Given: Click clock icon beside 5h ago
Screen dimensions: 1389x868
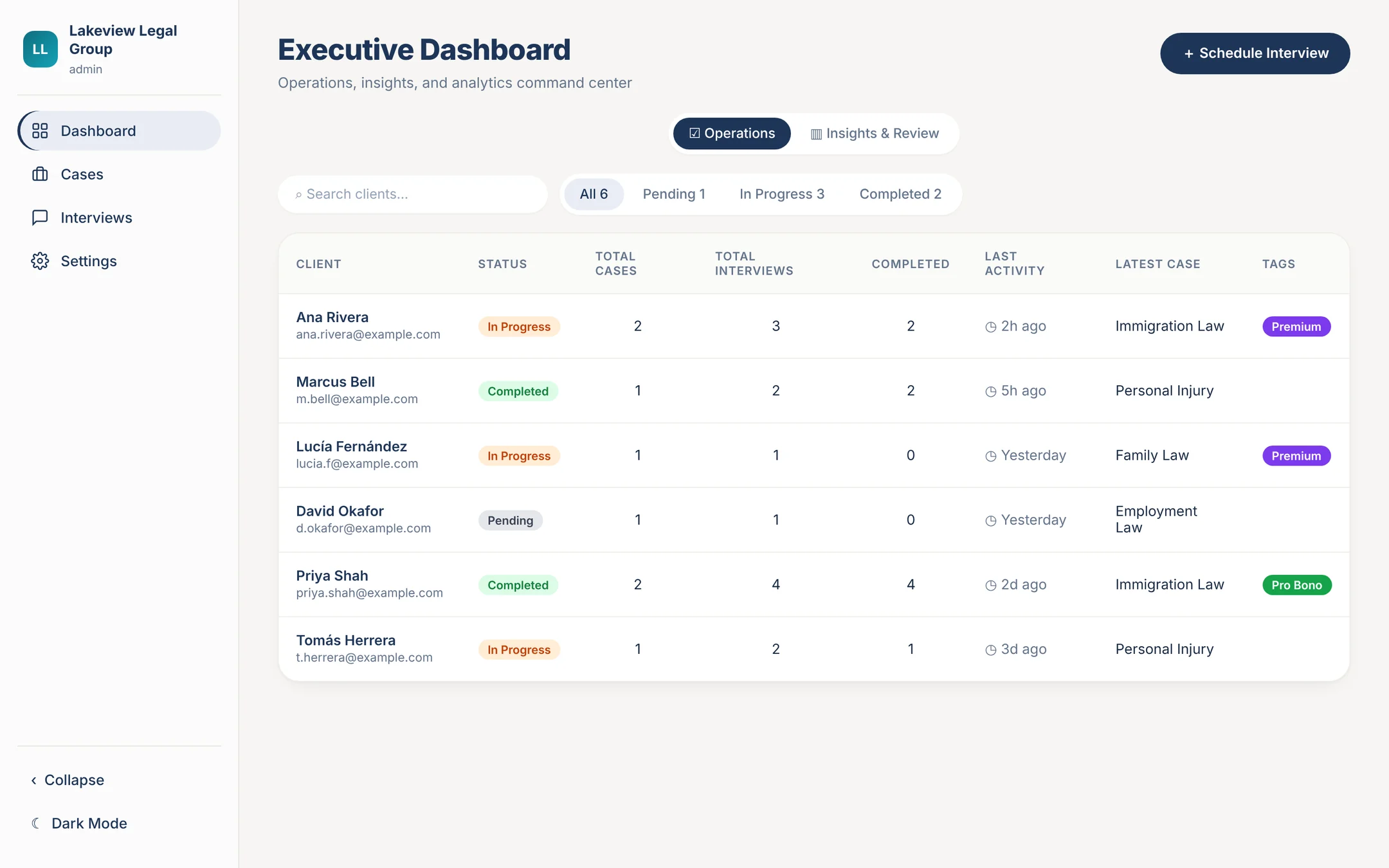Looking at the screenshot, I should click(x=991, y=391).
